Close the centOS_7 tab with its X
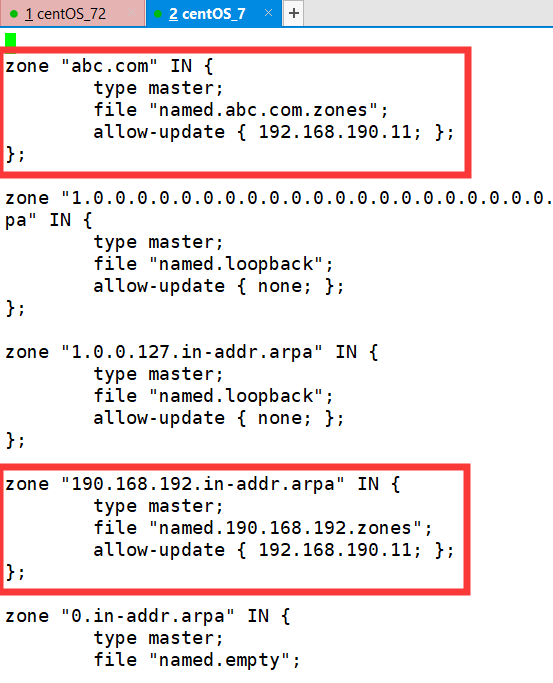Viewport: 553px width, 683px height. point(268,13)
